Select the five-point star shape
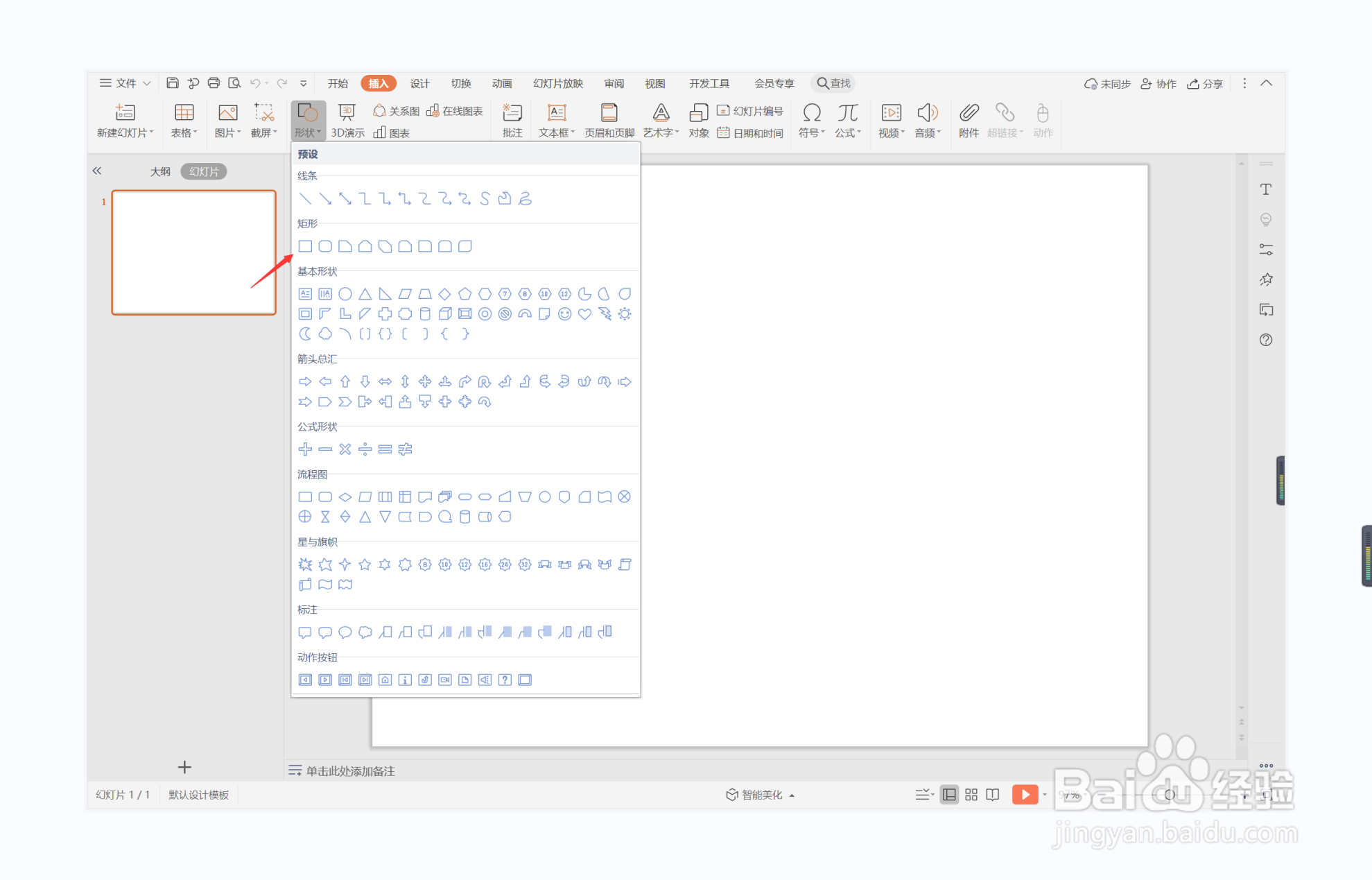The height and width of the screenshot is (880, 1372). click(365, 564)
